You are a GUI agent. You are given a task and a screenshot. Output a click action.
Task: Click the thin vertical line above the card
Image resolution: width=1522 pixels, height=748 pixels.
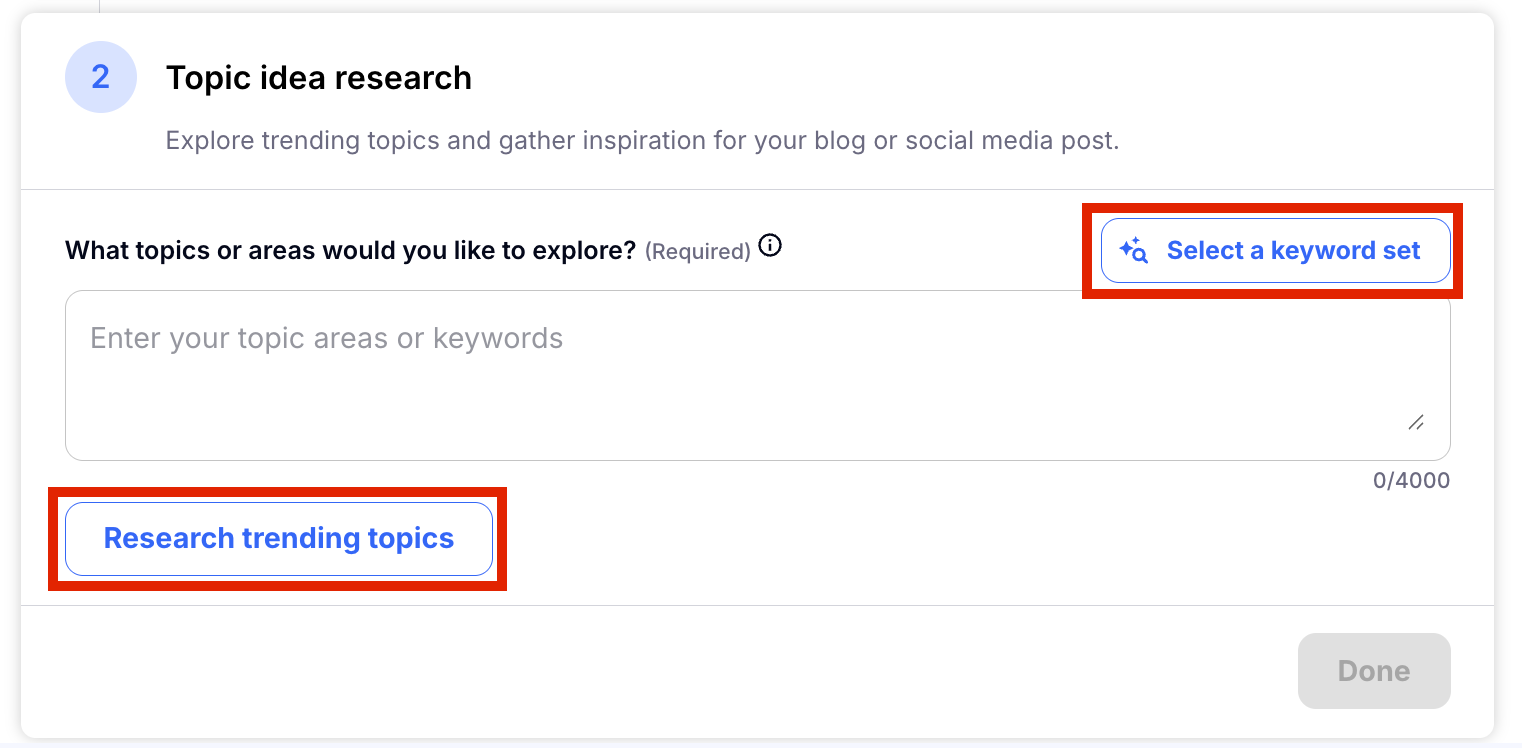pyautogui.click(x=100, y=6)
